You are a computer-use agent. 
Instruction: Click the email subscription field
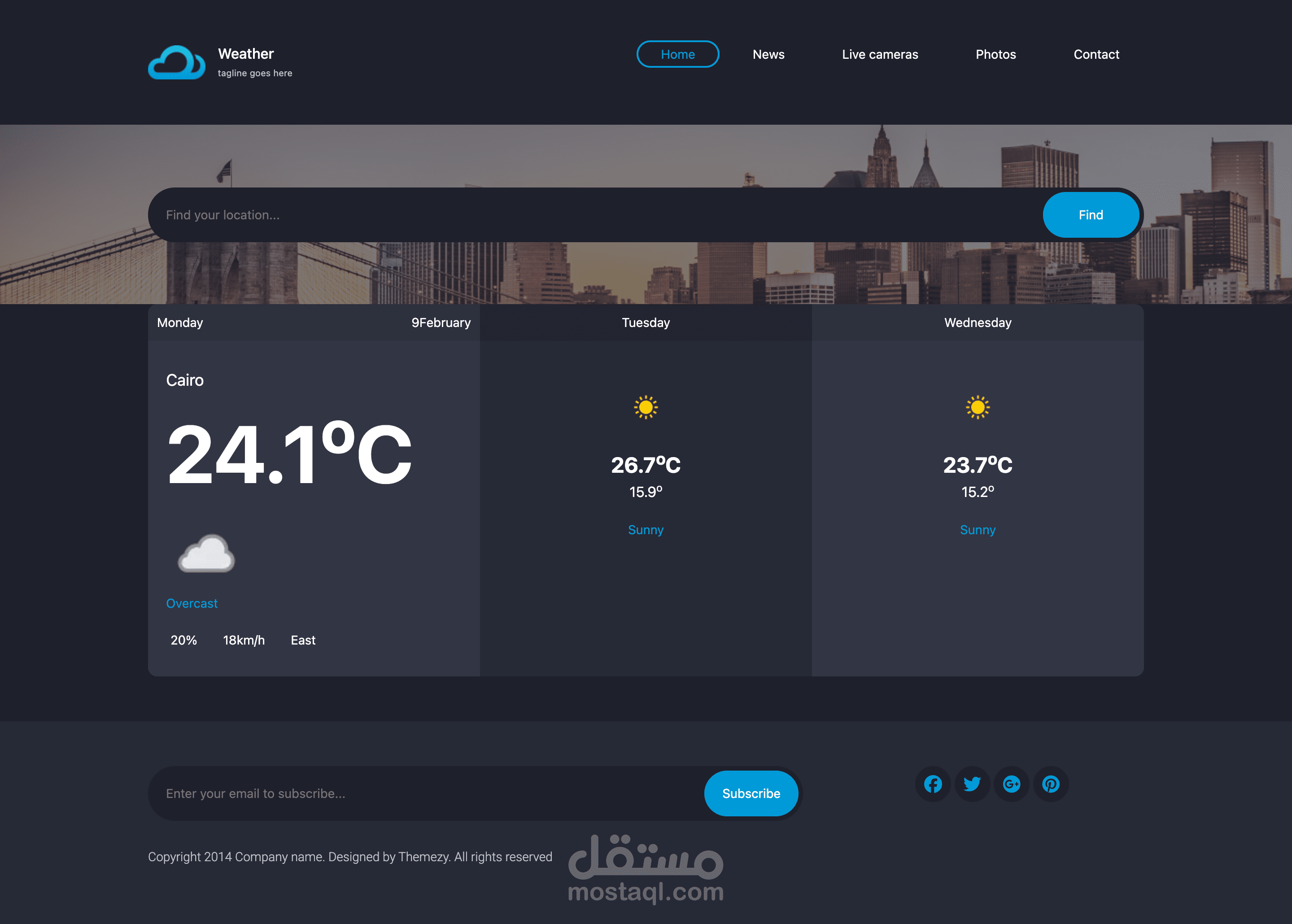coord(398,793)
